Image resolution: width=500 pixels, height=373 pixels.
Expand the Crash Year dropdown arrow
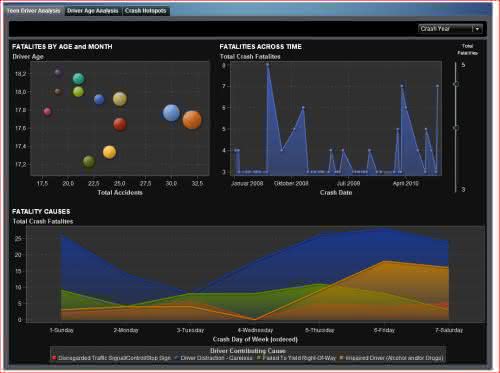[x=477, y=29]
